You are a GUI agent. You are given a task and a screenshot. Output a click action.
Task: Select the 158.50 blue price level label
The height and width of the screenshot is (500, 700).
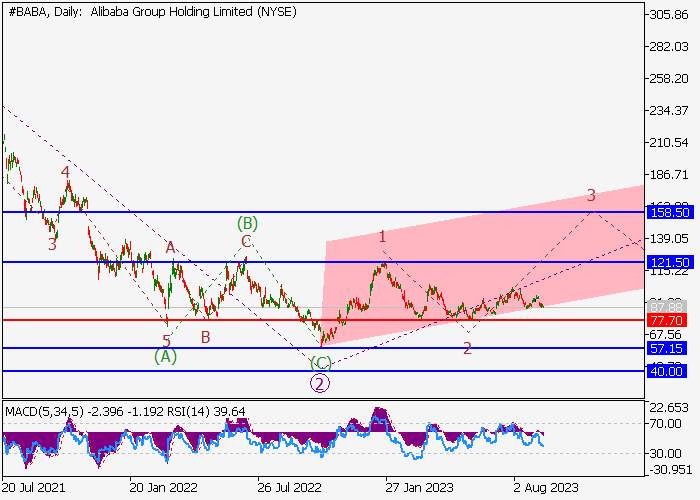click(670, 212)
